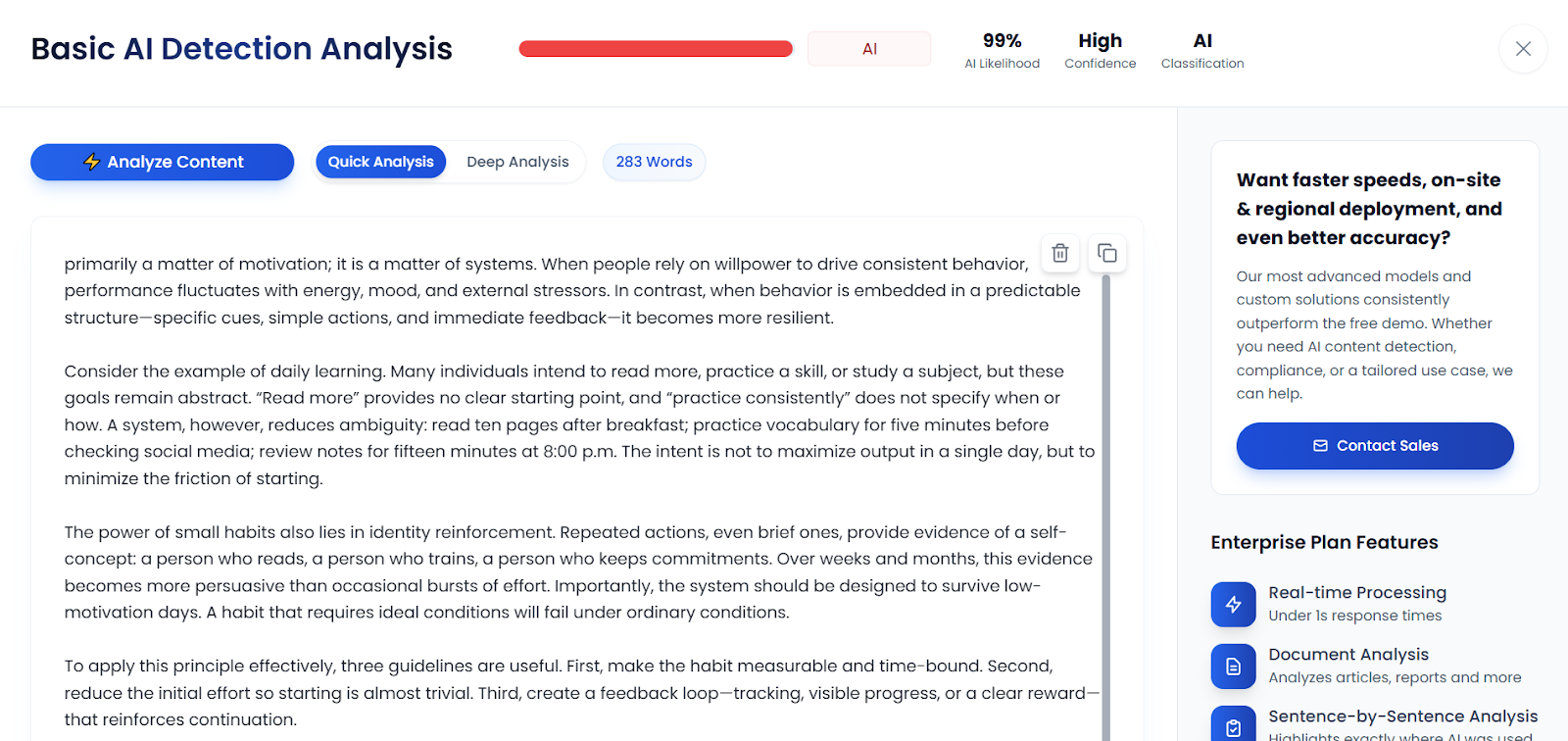Click the AI classification badge

pyautogui.click(x=869, y=49)
